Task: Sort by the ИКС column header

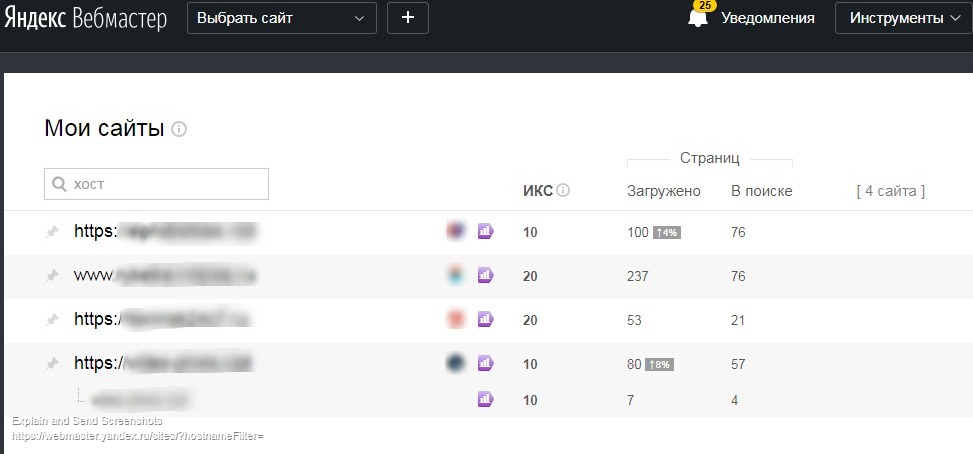Action: tap(537, 191)
